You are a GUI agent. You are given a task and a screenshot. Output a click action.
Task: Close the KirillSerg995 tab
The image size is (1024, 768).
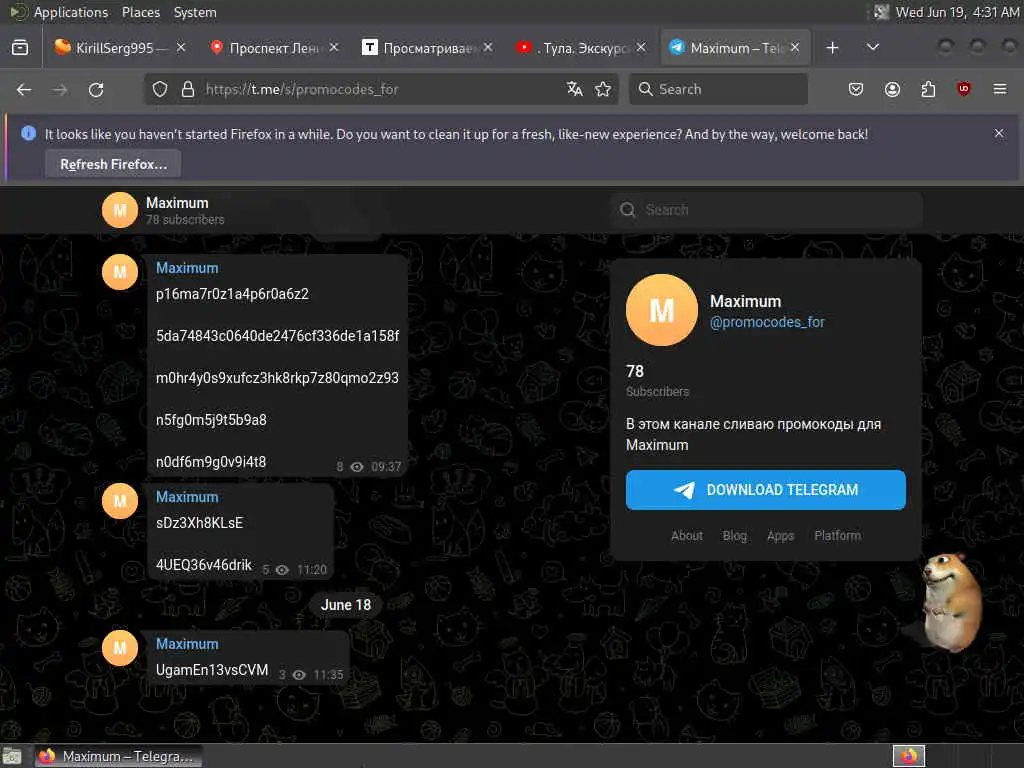pyautogui.click(x=181, y=48)
